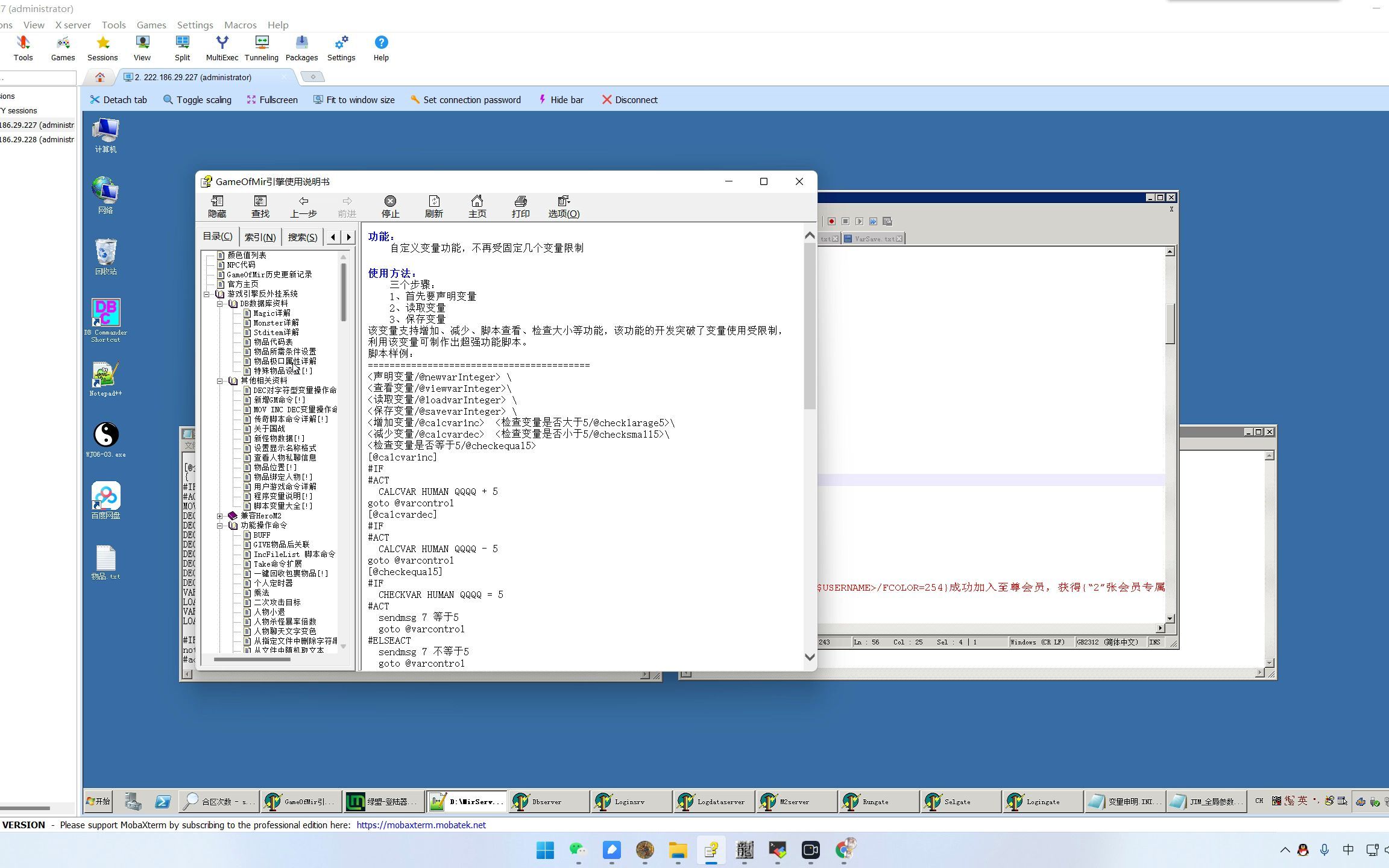Click the Split toolbar icon
This screenshot has width=1389, height=868.
point(182,48)
